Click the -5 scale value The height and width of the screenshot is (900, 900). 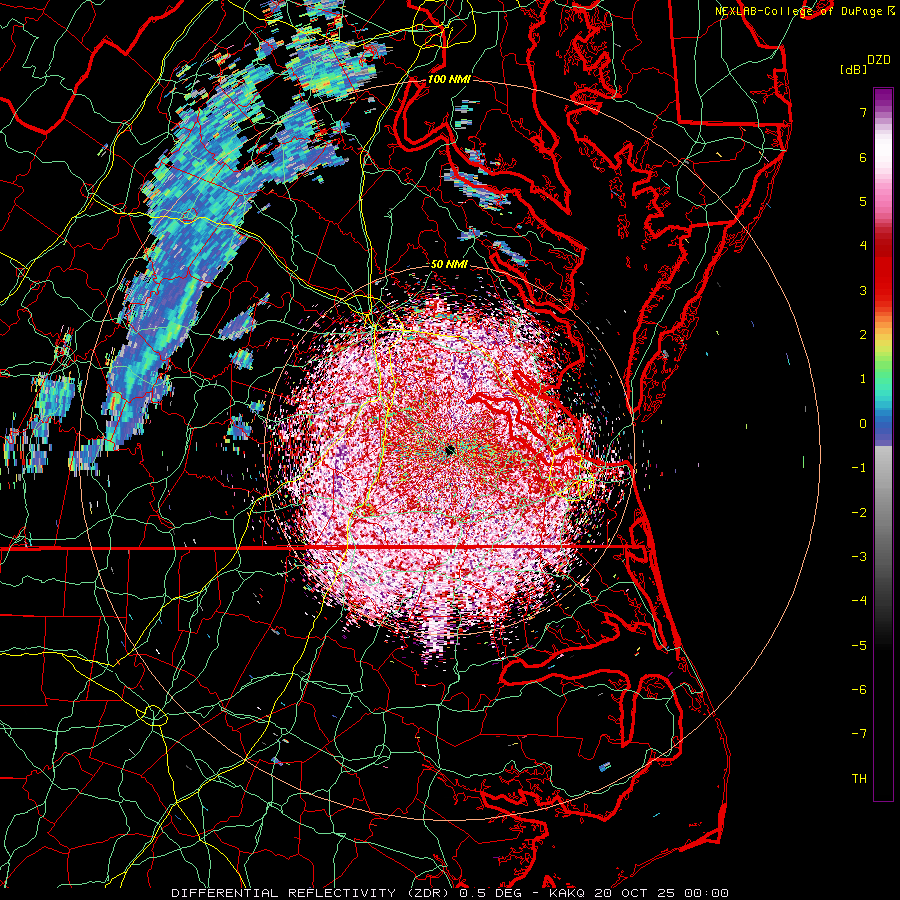click(x=859, y=646)
